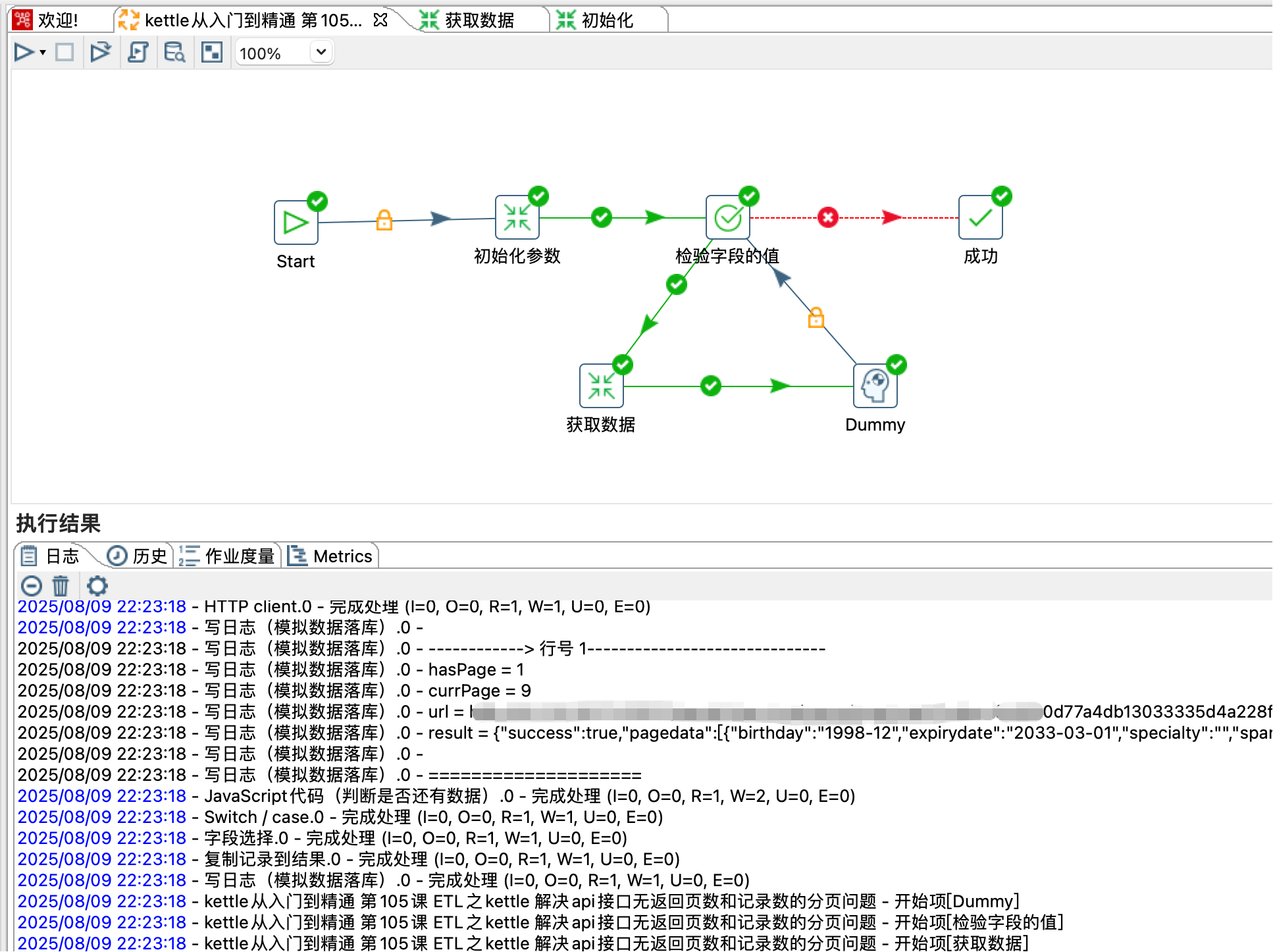This screenshot has height=952, width=1273.
Task: Click the replay job toolbar icon
Action: 101,52
